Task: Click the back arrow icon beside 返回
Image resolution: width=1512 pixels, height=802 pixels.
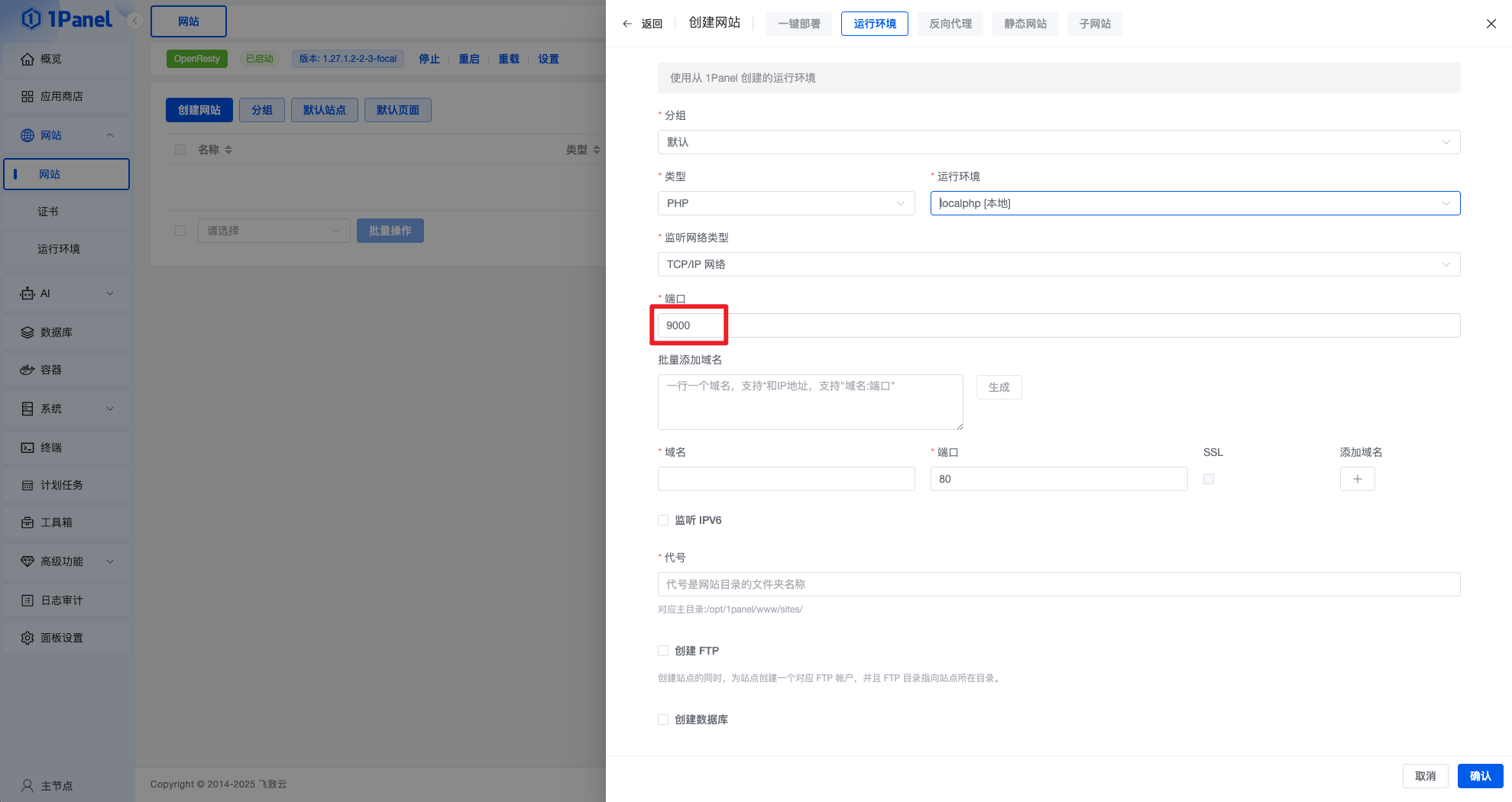Action: click(x=627, y=24)
